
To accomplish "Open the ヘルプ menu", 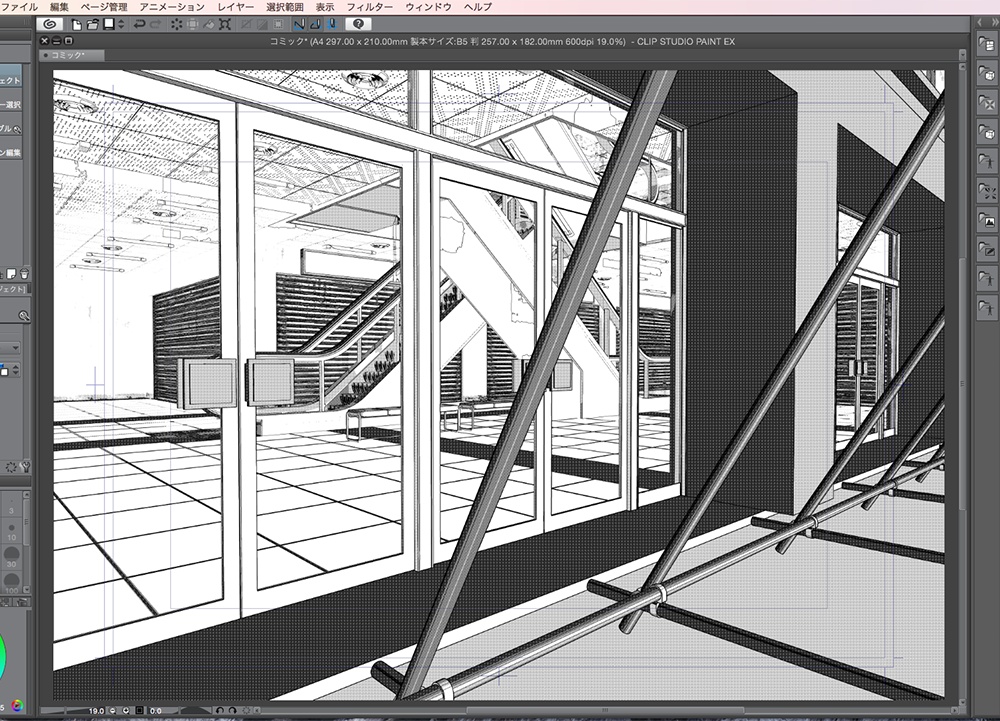I will pos(478,7).
